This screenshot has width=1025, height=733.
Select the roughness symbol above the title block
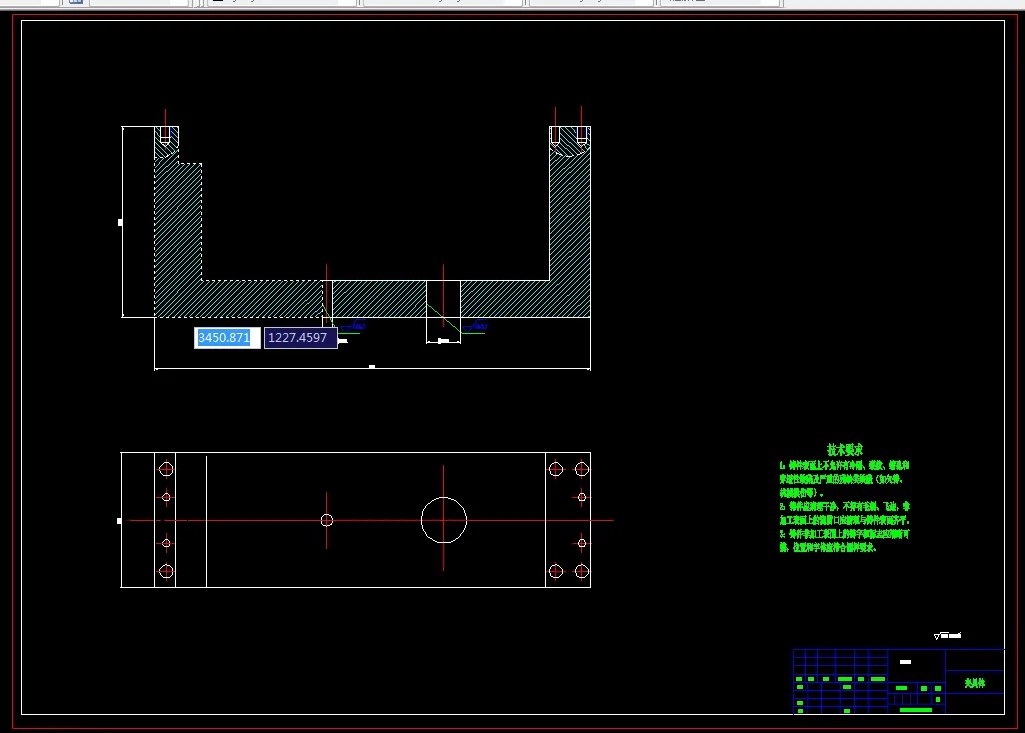tap(947, 636)
